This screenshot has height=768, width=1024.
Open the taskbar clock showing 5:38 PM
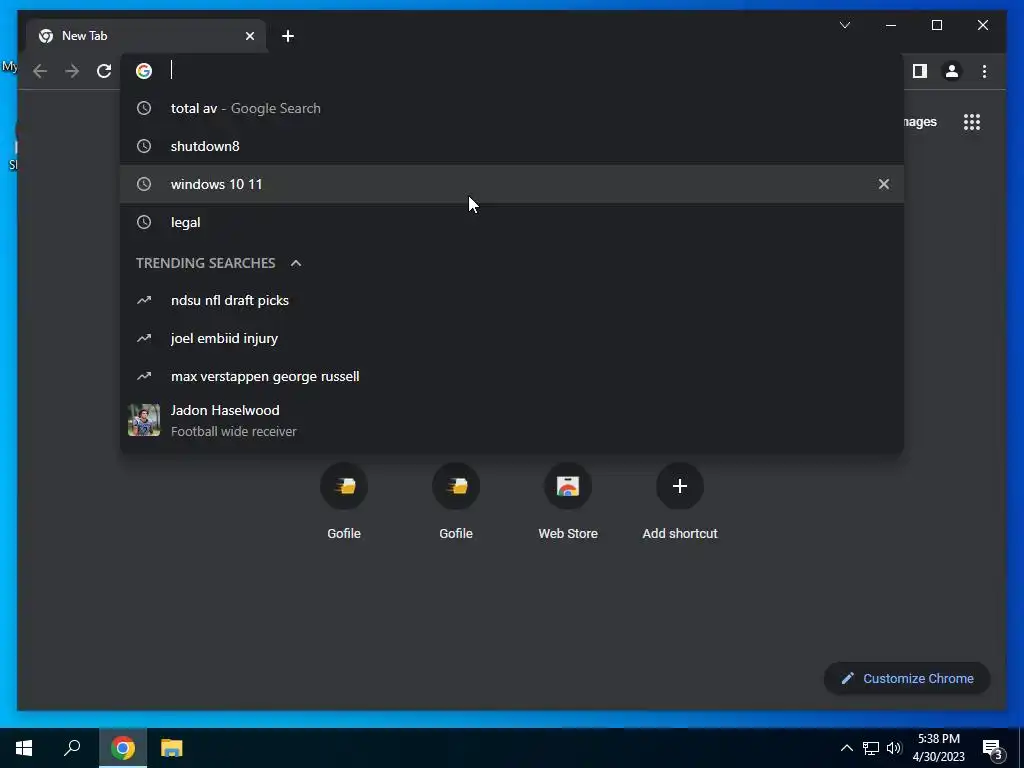coord(938,748)
